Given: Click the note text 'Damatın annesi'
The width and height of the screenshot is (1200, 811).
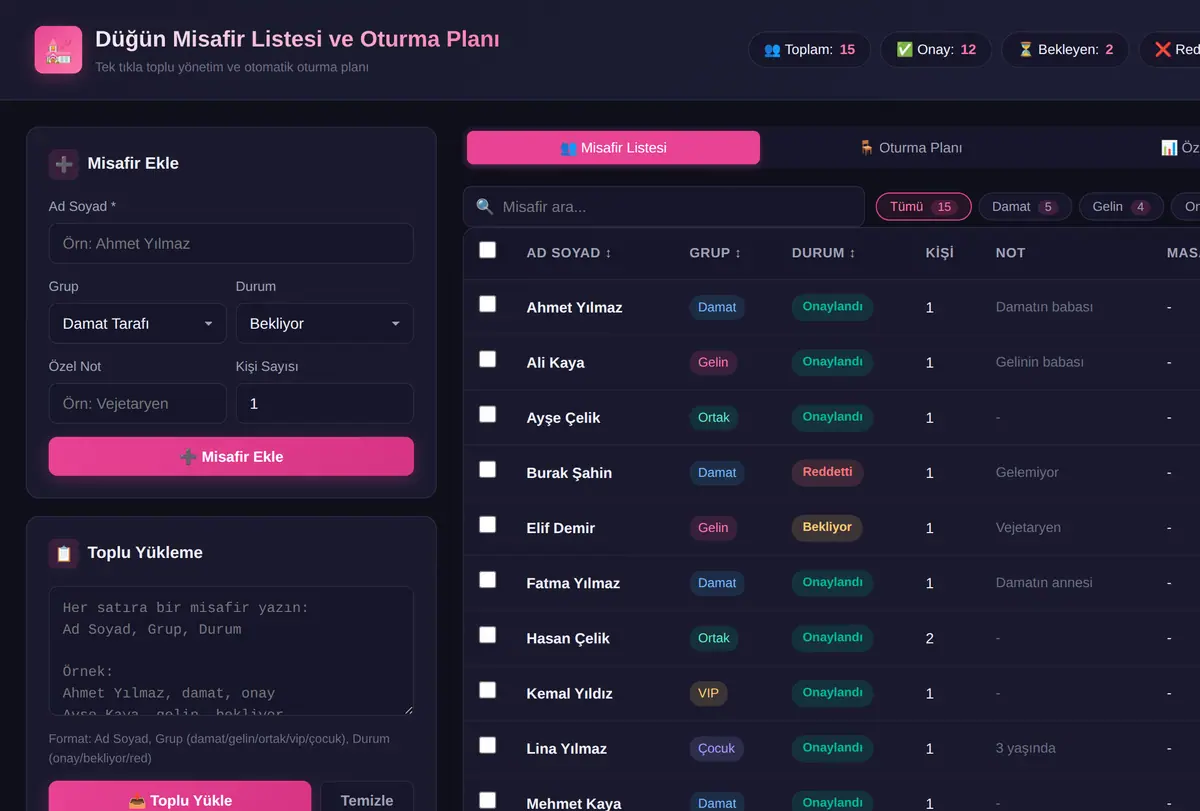Looking at the screenshot, I should [1044, 583].
